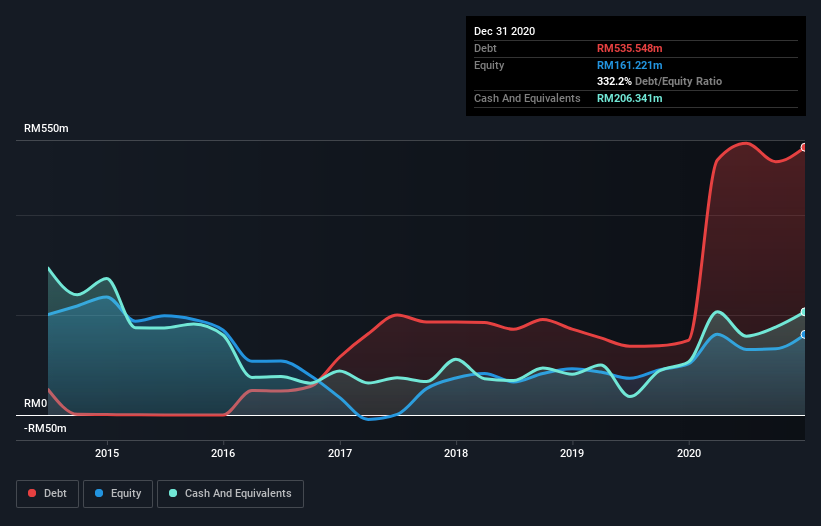Select the 2020 x-axis label

click(689, 453)
